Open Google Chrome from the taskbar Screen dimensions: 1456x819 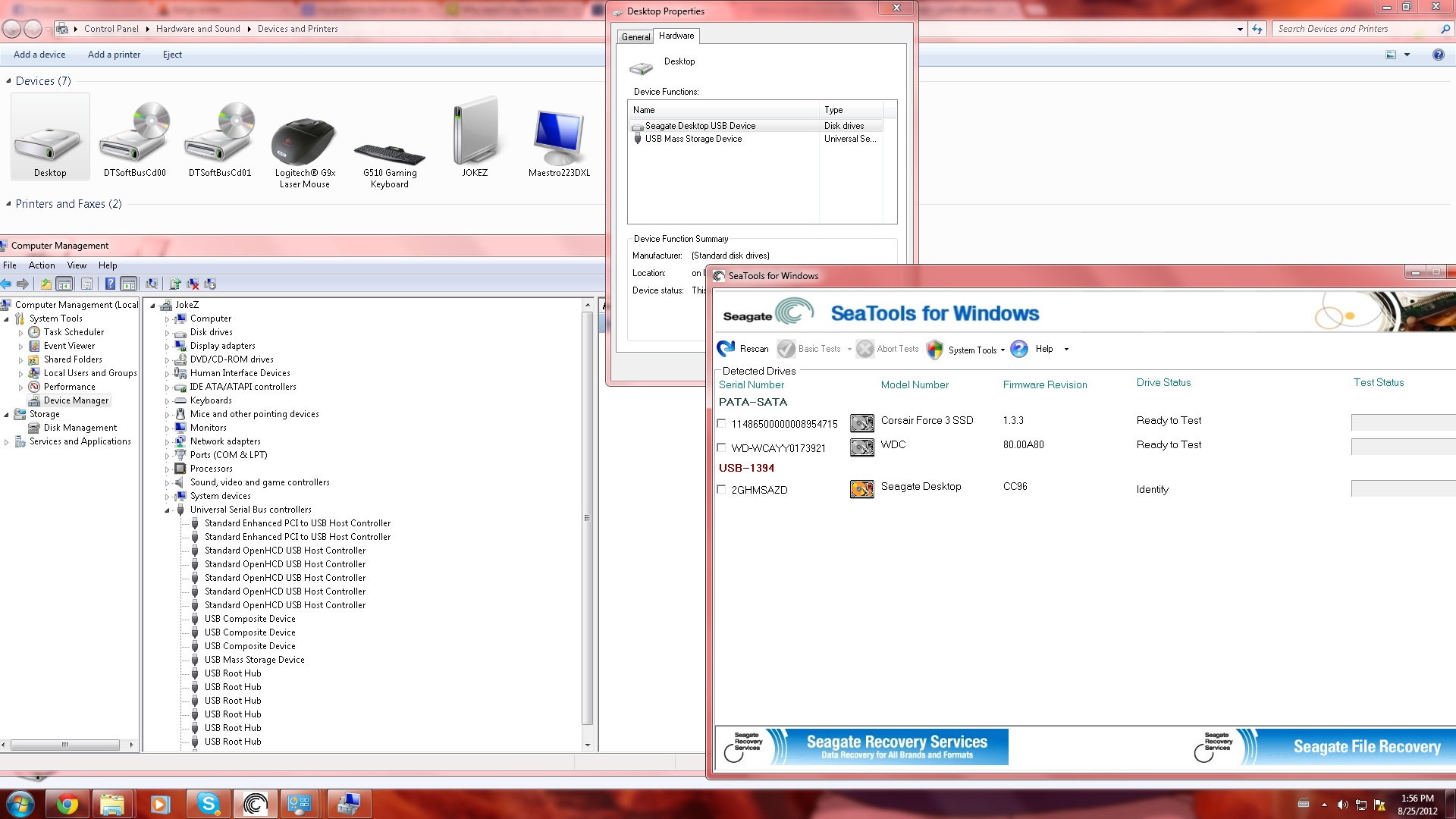tap(67, 804)
